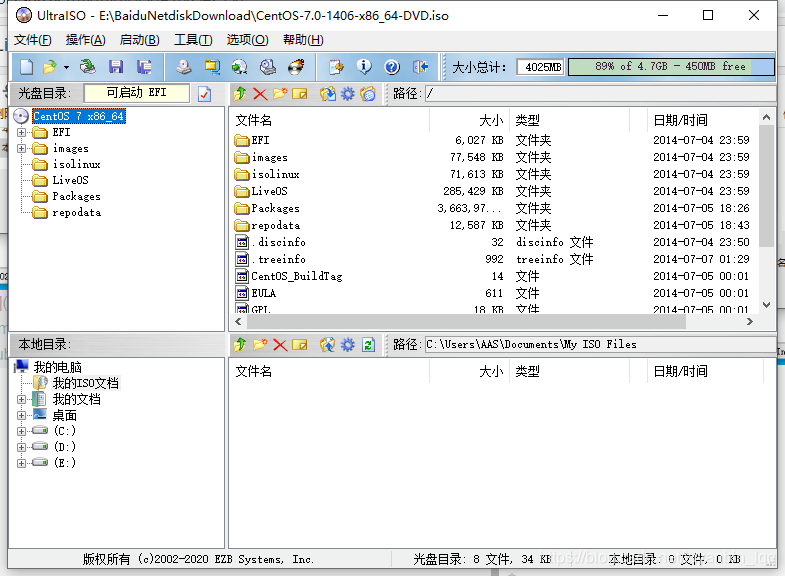785x576 pixels.
Task: Expand the (C:) drive node
Action: [x=22, y=431]
